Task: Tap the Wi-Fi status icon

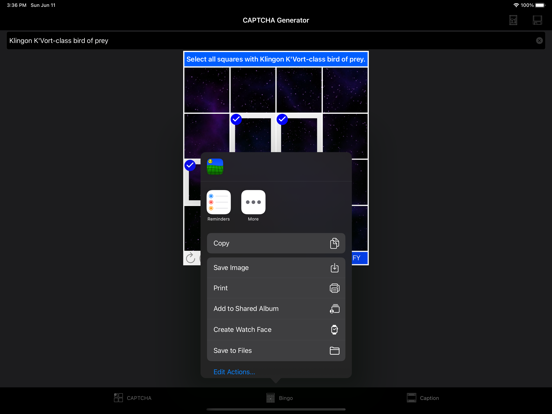Action: point(516,5)
